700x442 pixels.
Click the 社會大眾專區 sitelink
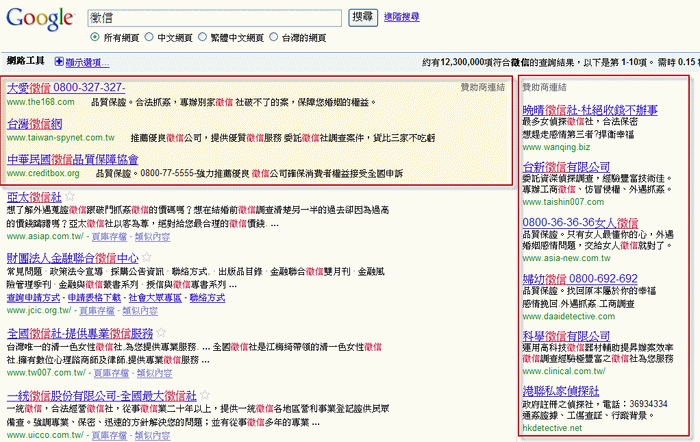point(155,298)
